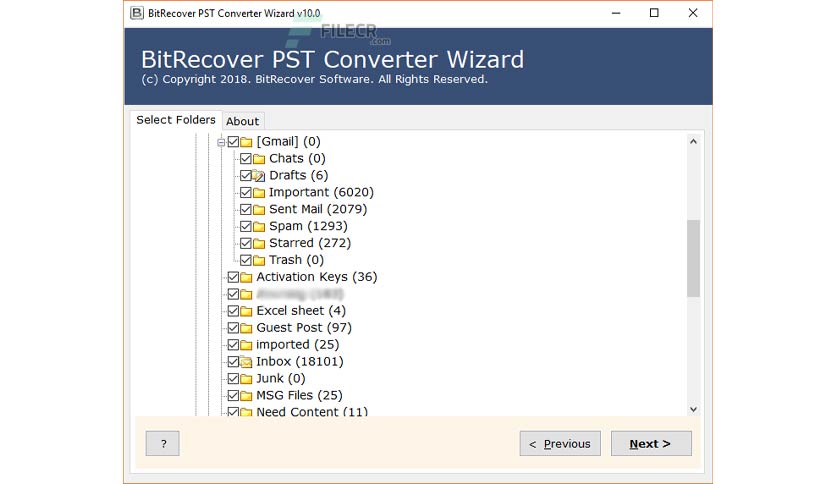836x484 pixels.
Task: Select the 'Drafts (6)' label
Action: [299, 175]
